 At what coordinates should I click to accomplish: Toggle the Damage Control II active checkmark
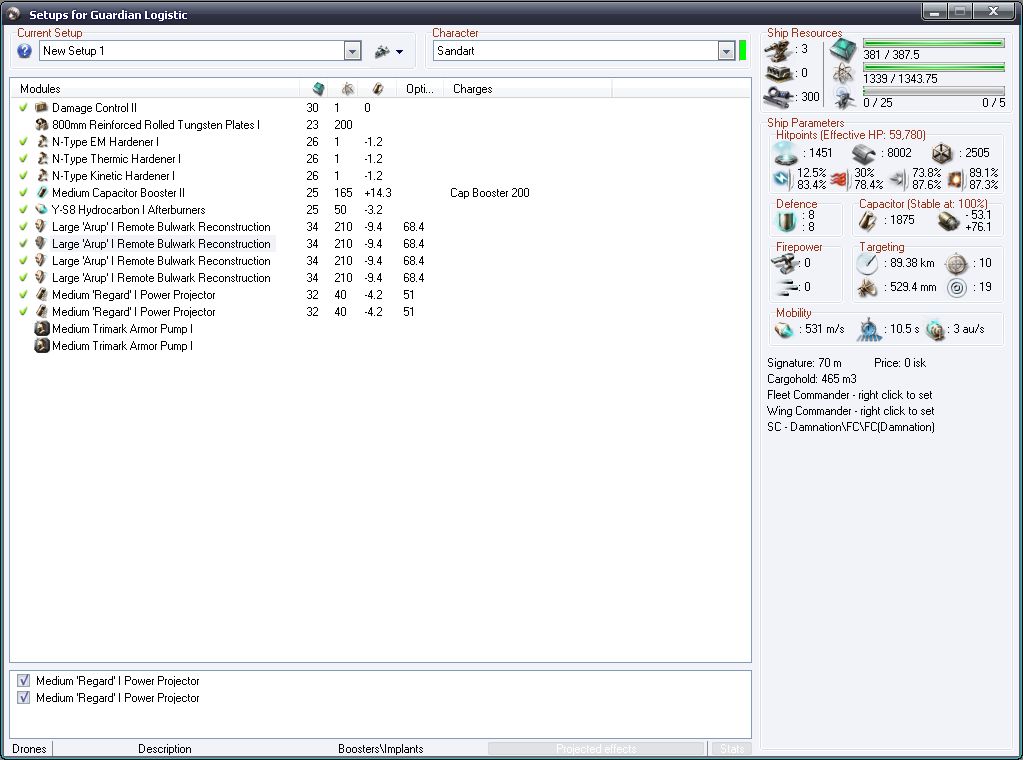pyautogui.click(x=23, y=108)
